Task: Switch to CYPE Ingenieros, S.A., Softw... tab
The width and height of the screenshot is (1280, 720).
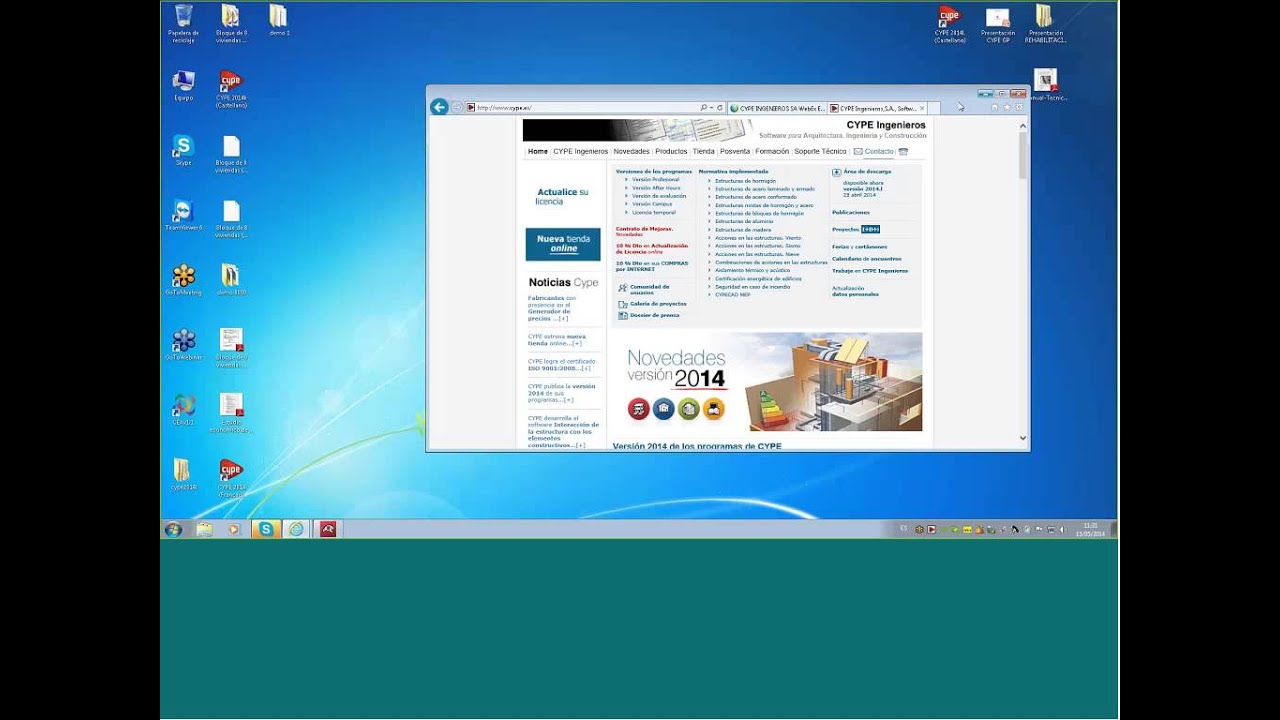Action: [877, 108]
